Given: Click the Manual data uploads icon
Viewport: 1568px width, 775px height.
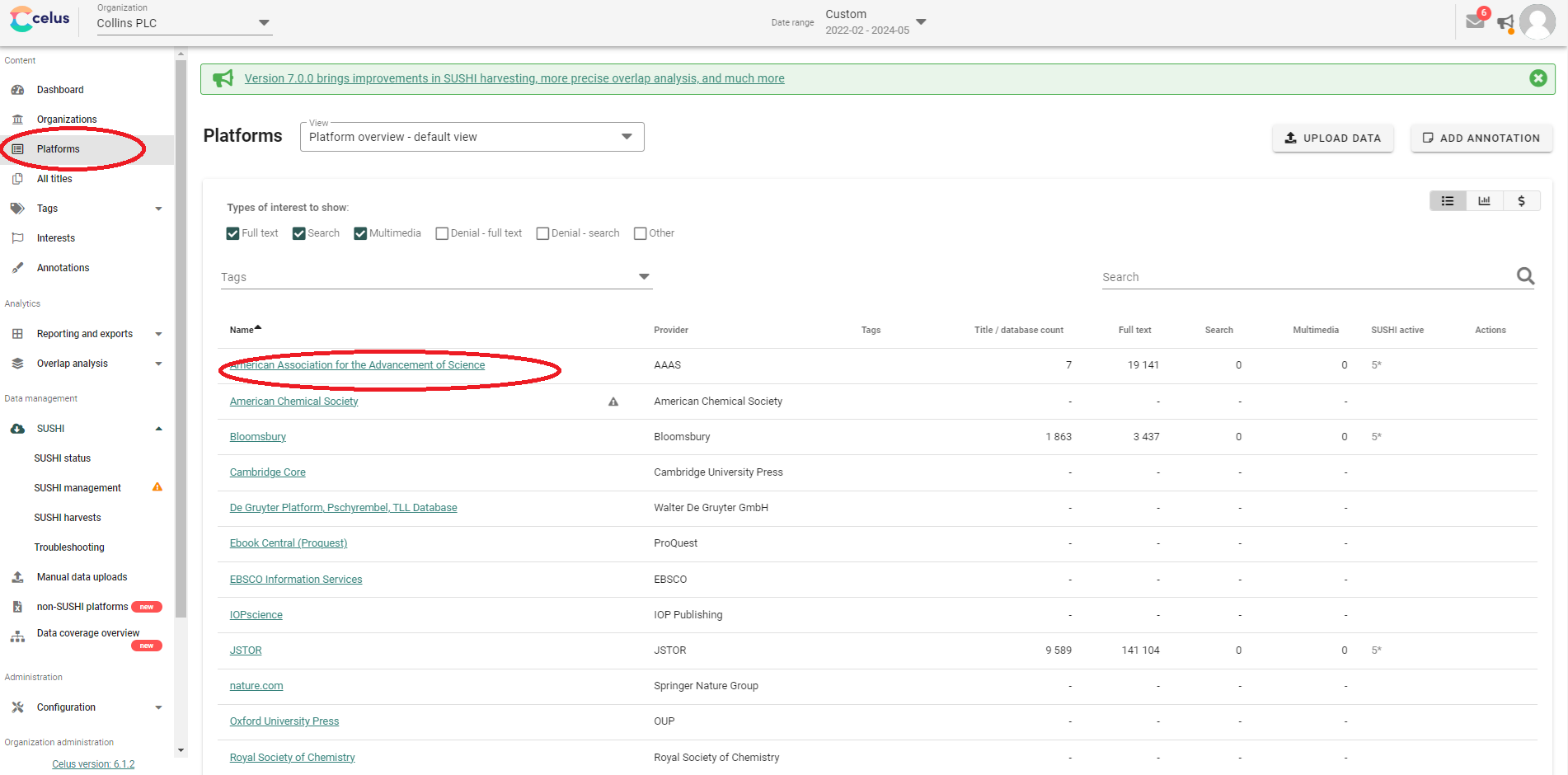Looking at the screenshot, I should pos(17,577).
